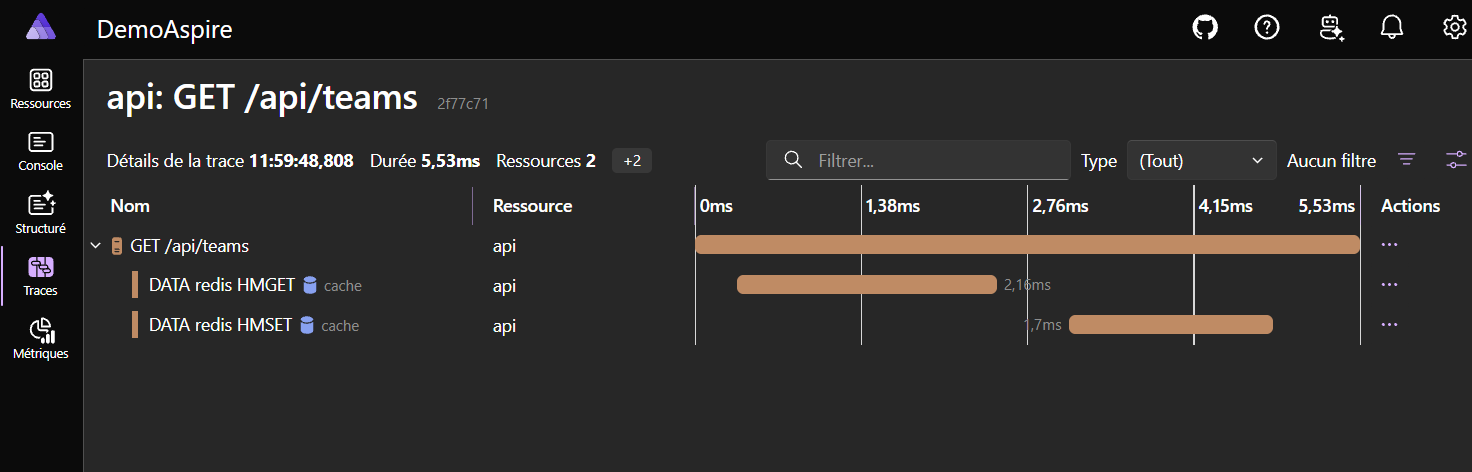Click the Aspire logo icon
1472x472 pixels.
(41, 27)
